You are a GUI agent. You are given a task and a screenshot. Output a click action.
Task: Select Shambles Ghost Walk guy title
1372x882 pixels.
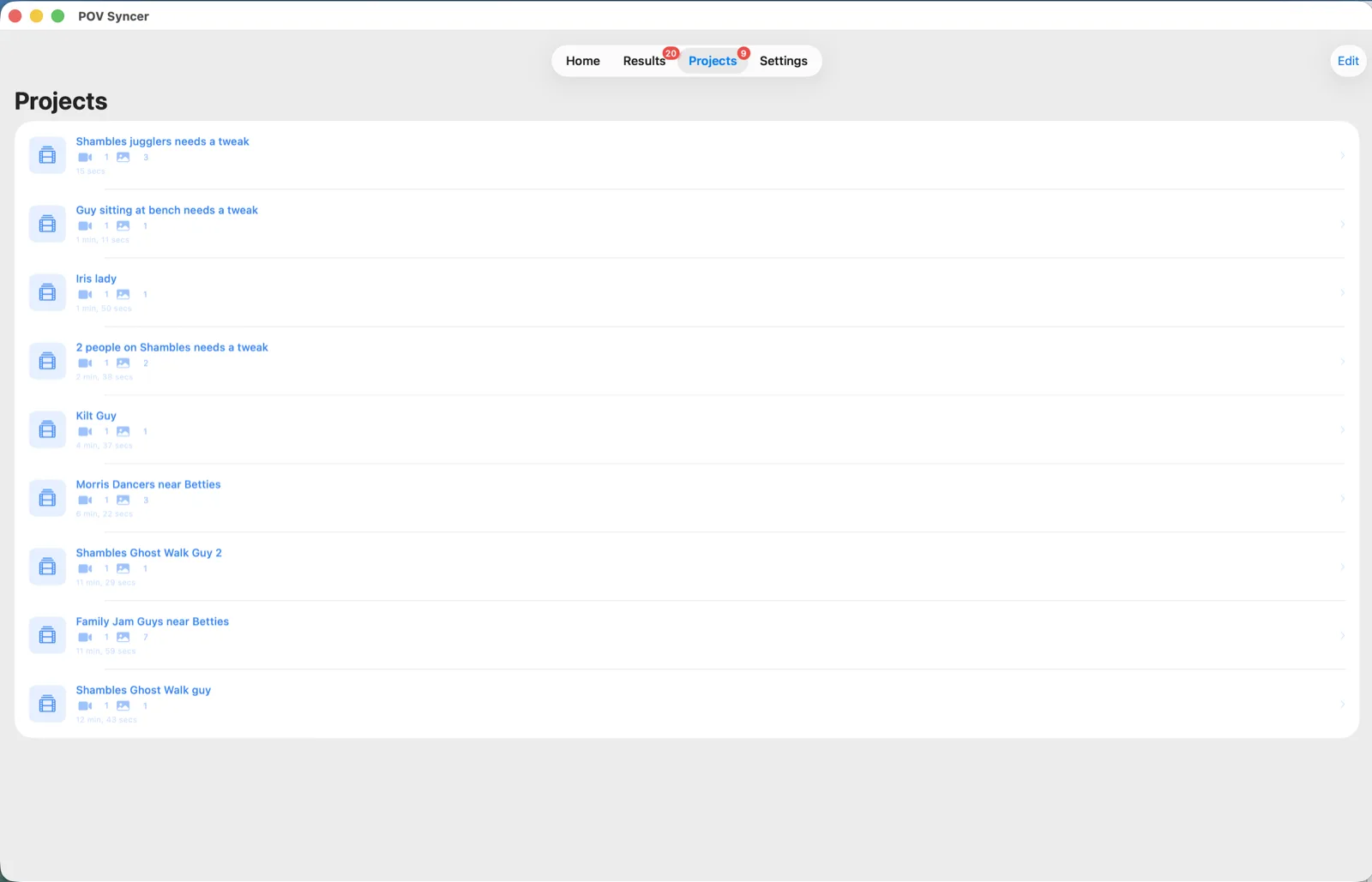(x=143, y=690)
